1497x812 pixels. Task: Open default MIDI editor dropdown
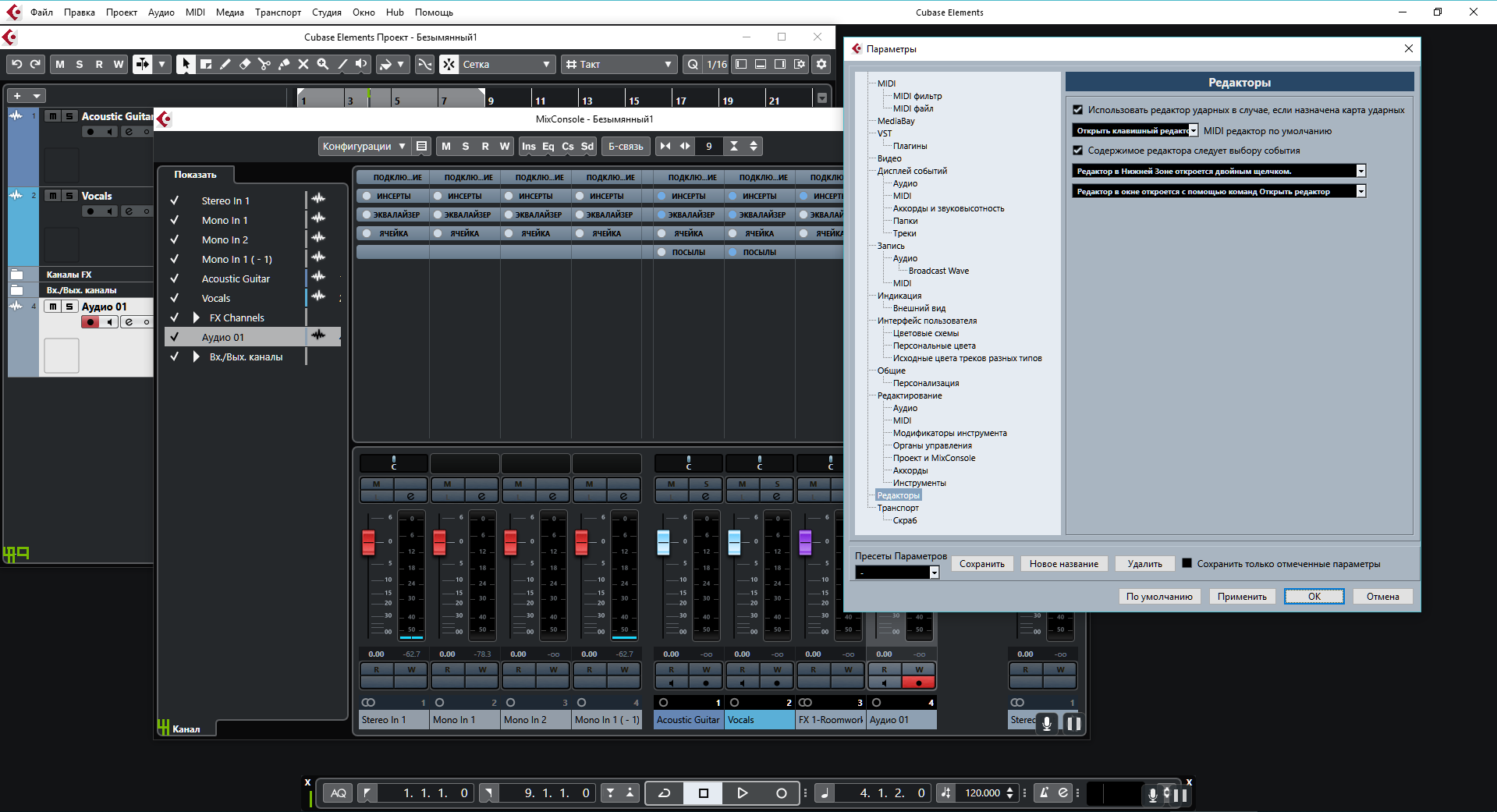tap(1135, 130)
